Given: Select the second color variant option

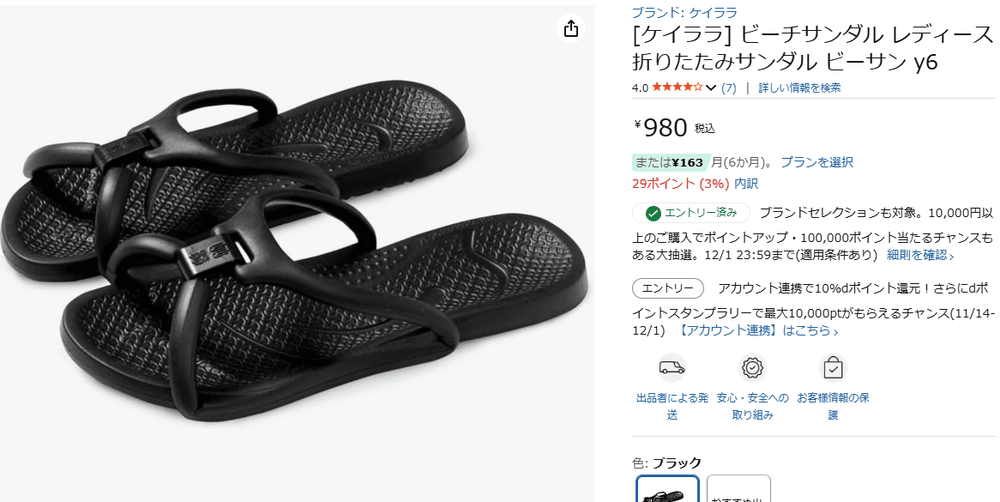Looking at the screenshot, I should (x=739, y=489).
